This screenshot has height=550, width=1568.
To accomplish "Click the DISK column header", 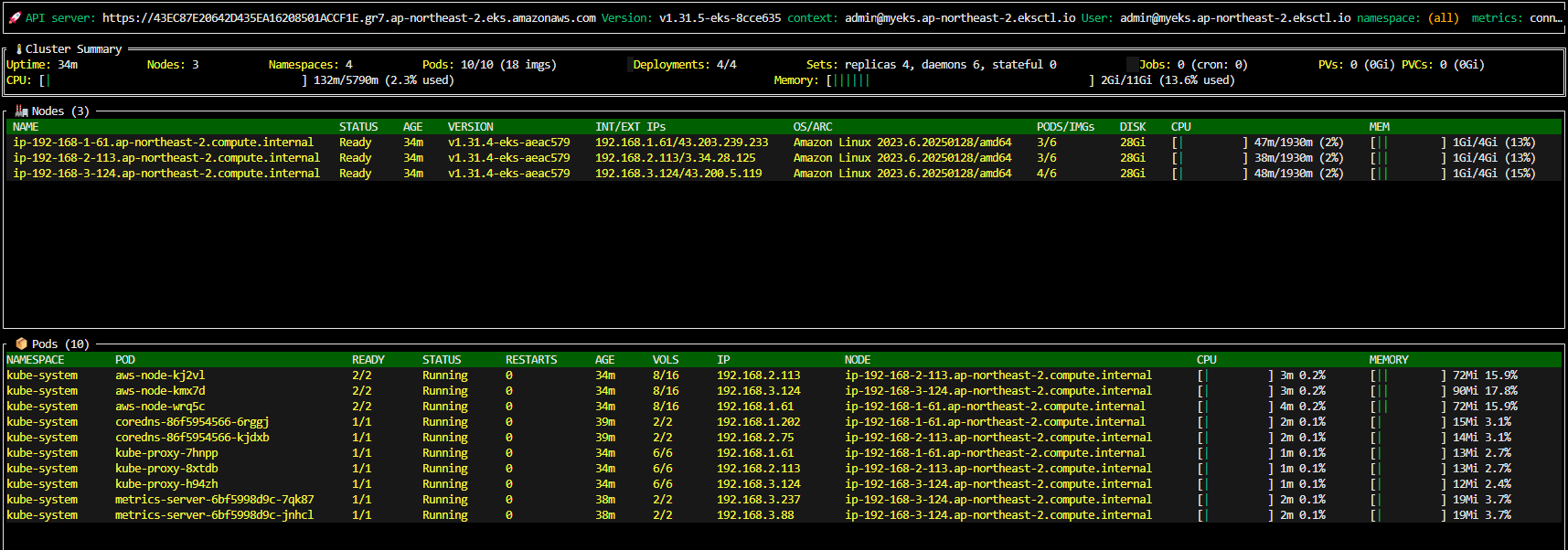I will coord(1132,126).
